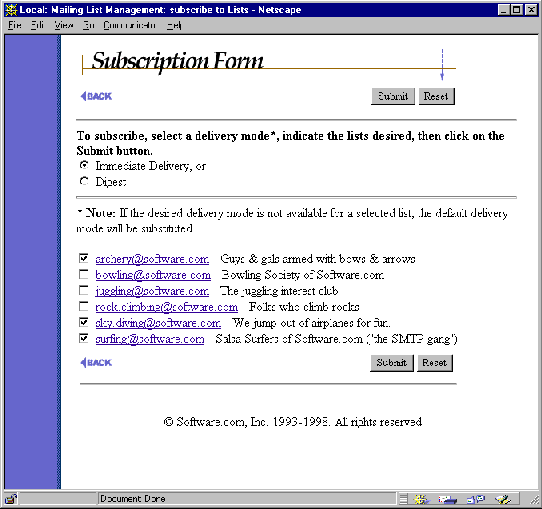Open the juggling@software.com link

click(x=152, y=291)
